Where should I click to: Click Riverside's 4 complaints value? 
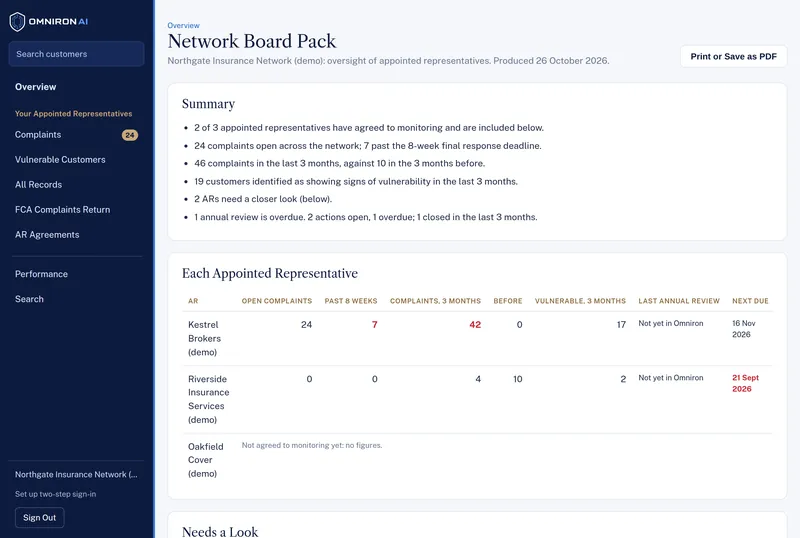tap(478, 379)
